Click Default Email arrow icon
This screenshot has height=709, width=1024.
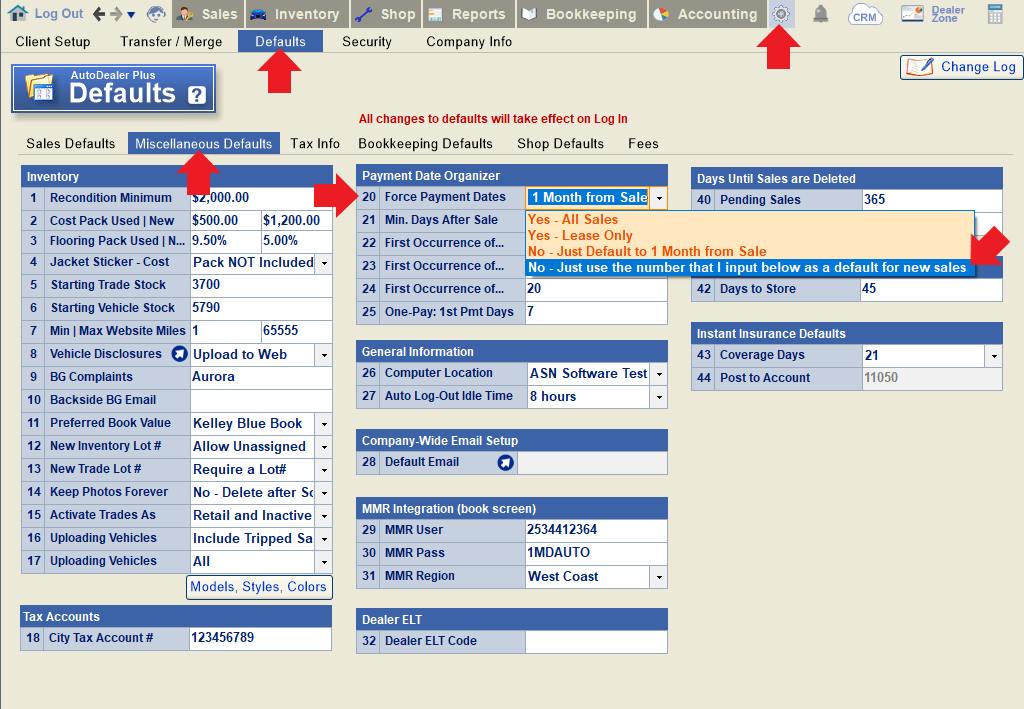505,463
